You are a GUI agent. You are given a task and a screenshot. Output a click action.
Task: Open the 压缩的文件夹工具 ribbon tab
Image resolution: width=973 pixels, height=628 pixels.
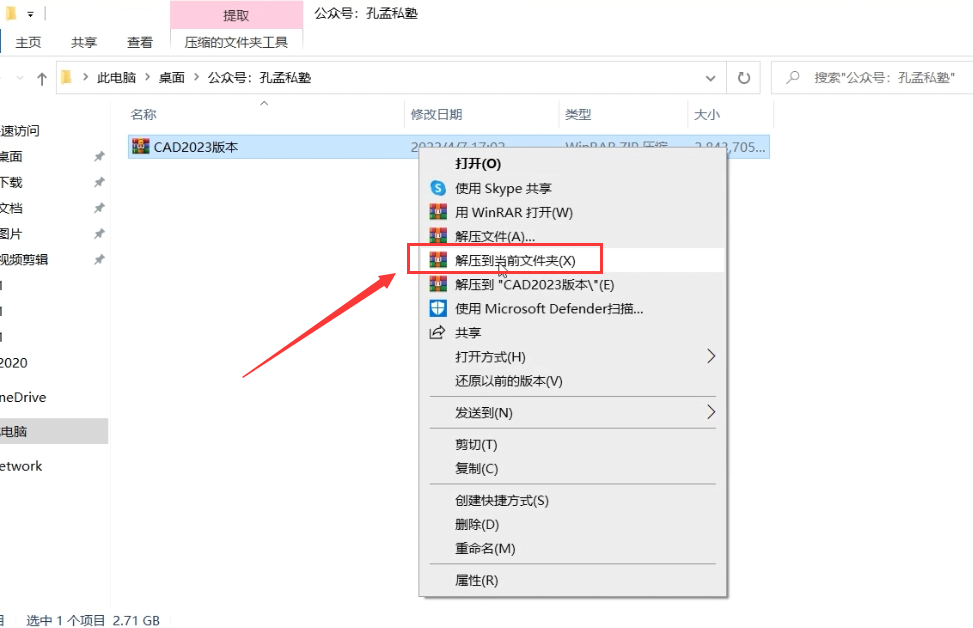pyautogui.click(x=236, y=42)
